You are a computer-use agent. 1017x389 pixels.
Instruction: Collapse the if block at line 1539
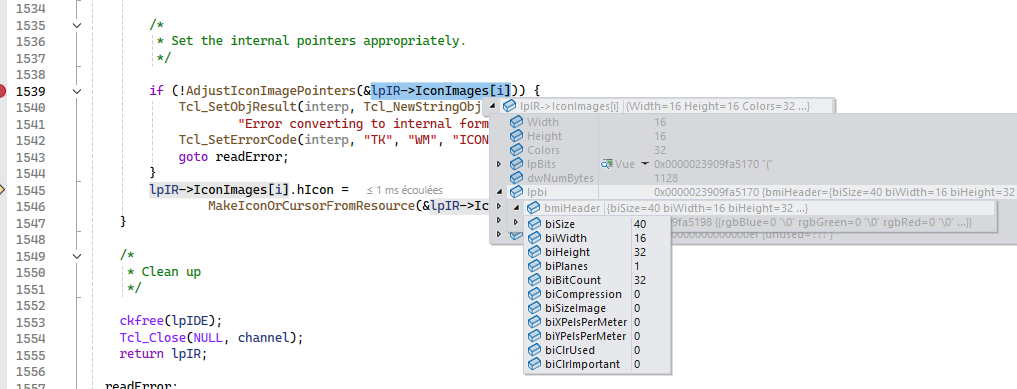[78, 91]
